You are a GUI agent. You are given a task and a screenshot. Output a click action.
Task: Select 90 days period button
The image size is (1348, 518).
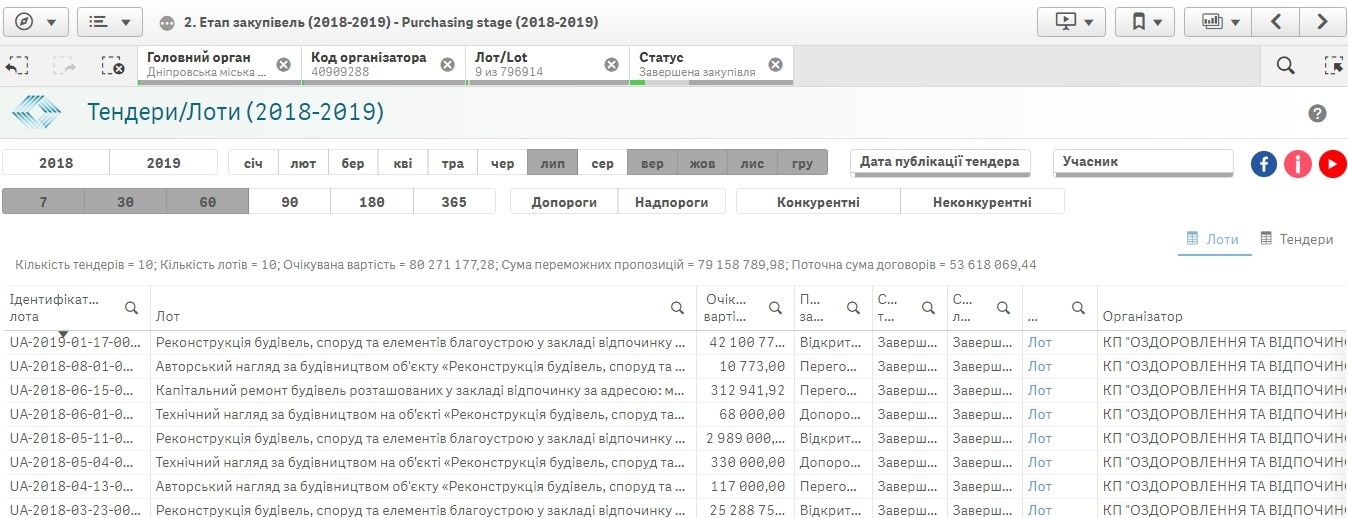[x=290, y=202]
